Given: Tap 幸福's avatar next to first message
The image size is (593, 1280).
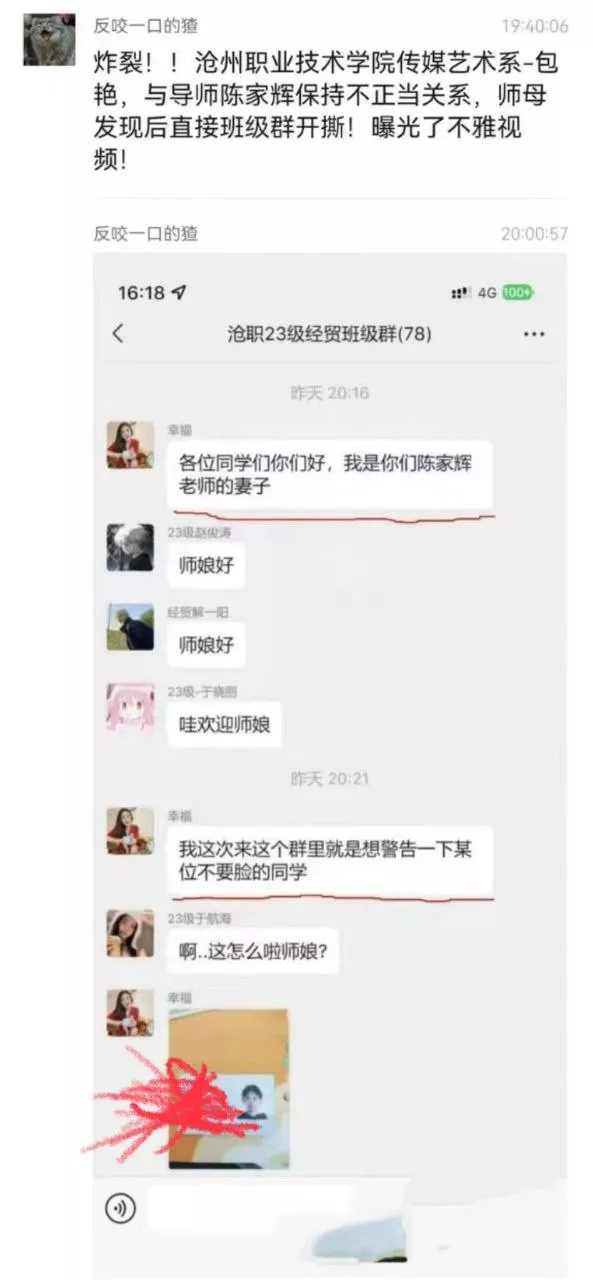Looking at the screenshot, I should pos(130,445).
